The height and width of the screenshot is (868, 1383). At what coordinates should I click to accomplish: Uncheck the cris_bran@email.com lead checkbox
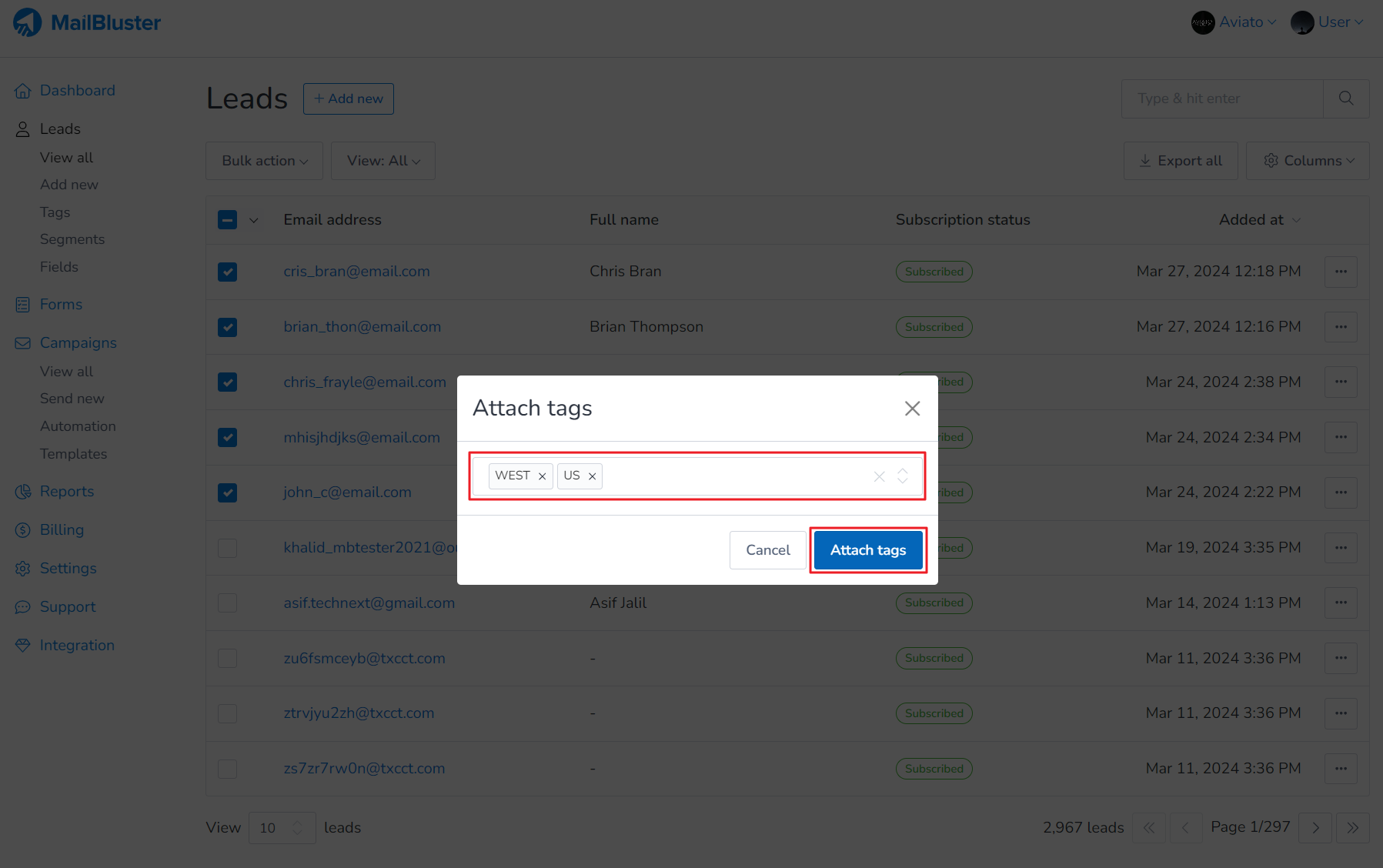[x=227, y=272]
